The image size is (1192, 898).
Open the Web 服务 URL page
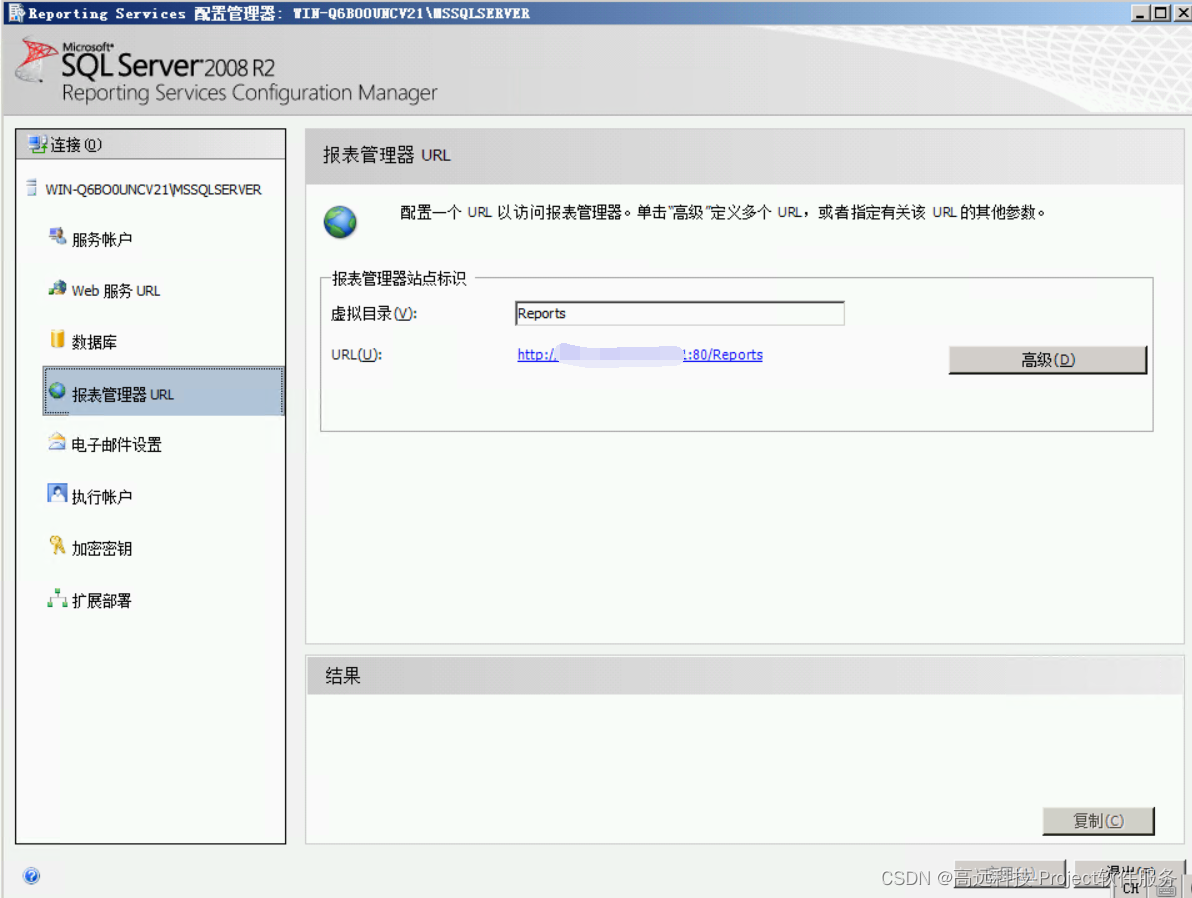(116, 291)
